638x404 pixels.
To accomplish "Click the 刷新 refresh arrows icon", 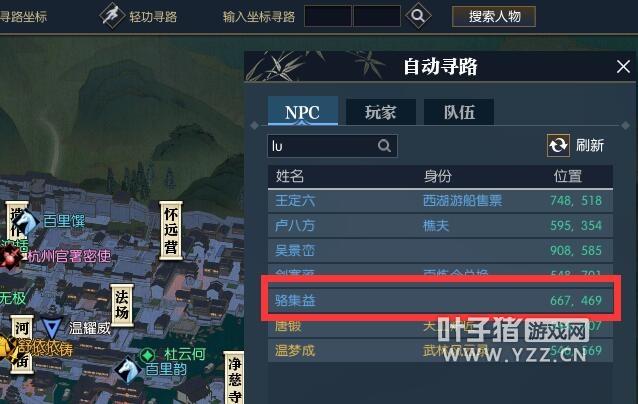I will (558, 145).
